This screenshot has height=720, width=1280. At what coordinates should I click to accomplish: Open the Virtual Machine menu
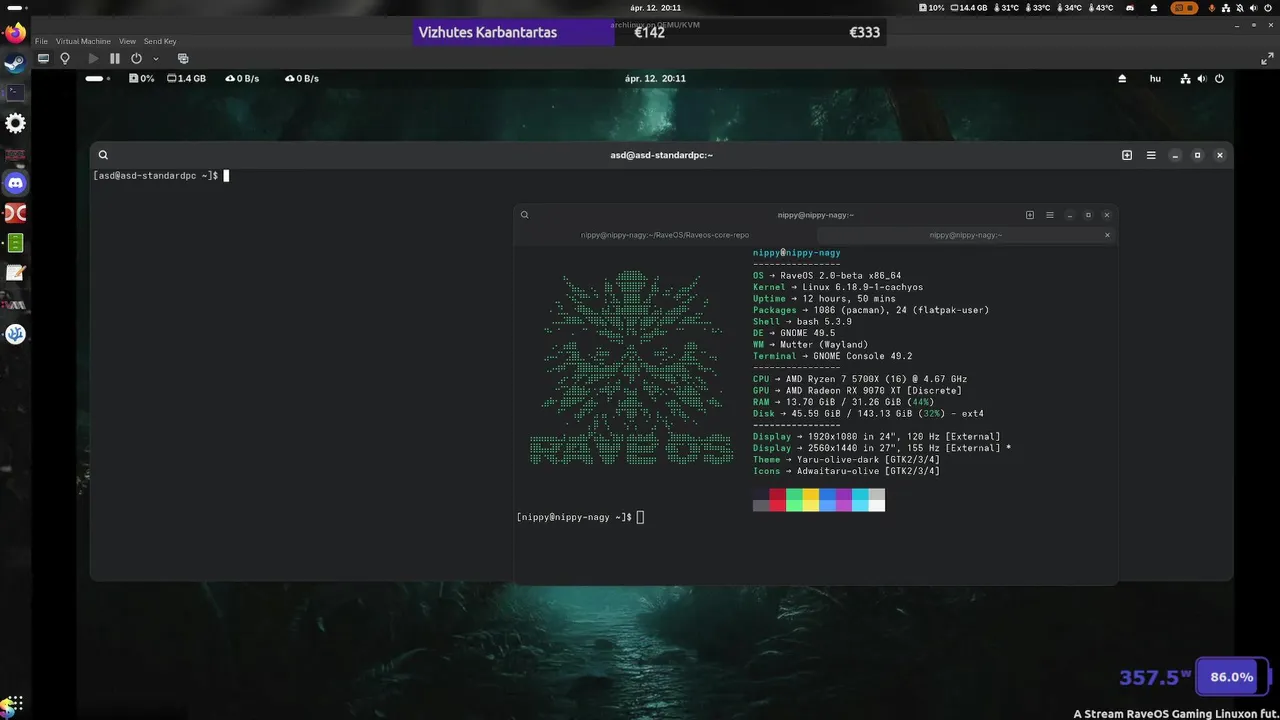click(x=83, y=42)
